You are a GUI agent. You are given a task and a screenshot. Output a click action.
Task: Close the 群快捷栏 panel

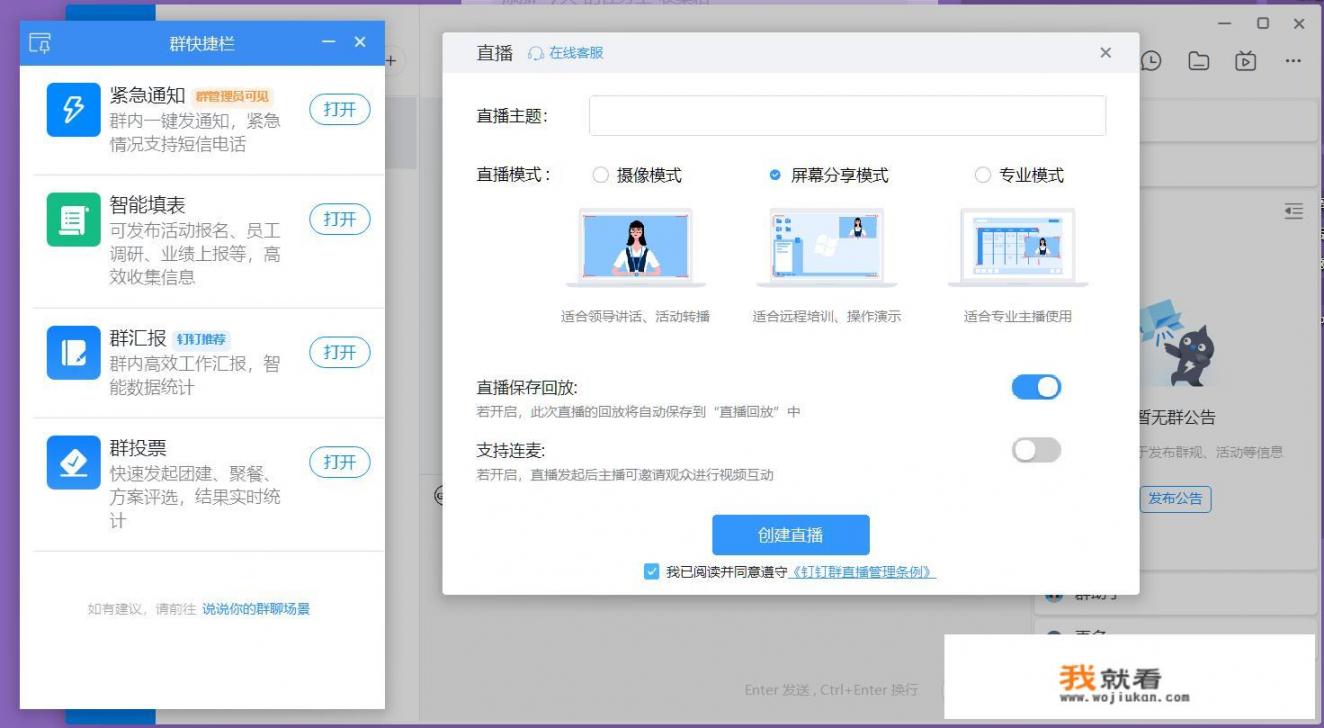coord(360,42)
